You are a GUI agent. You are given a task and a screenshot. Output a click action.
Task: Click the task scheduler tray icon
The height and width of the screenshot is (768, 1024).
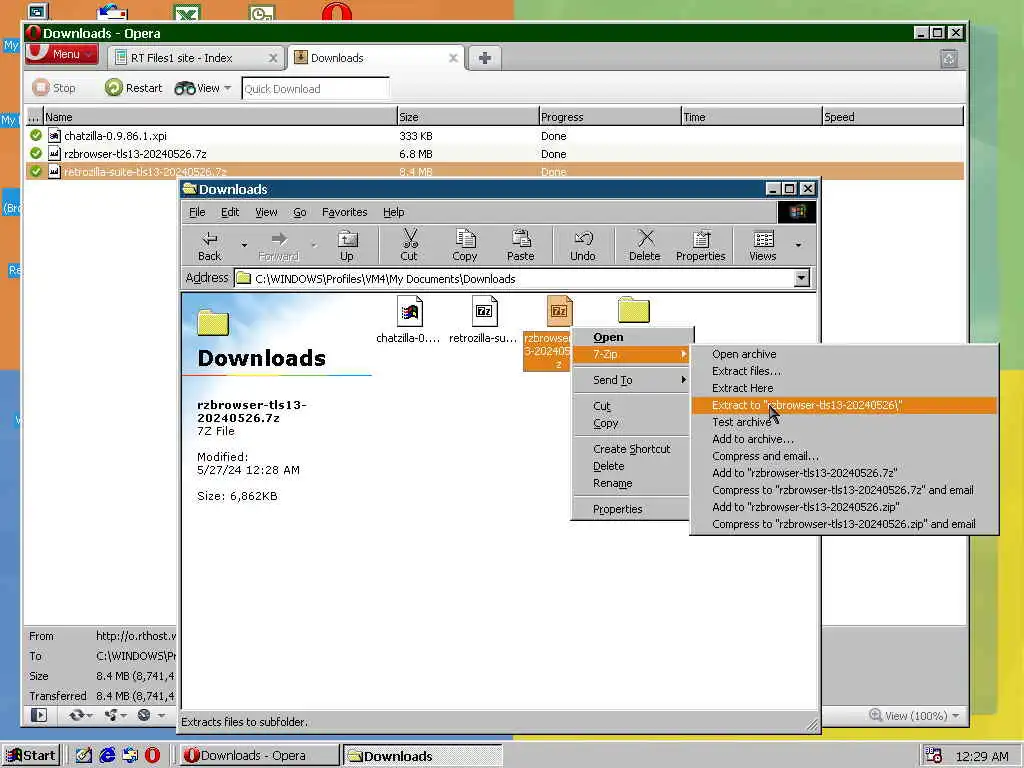click(x=934, y=756)
